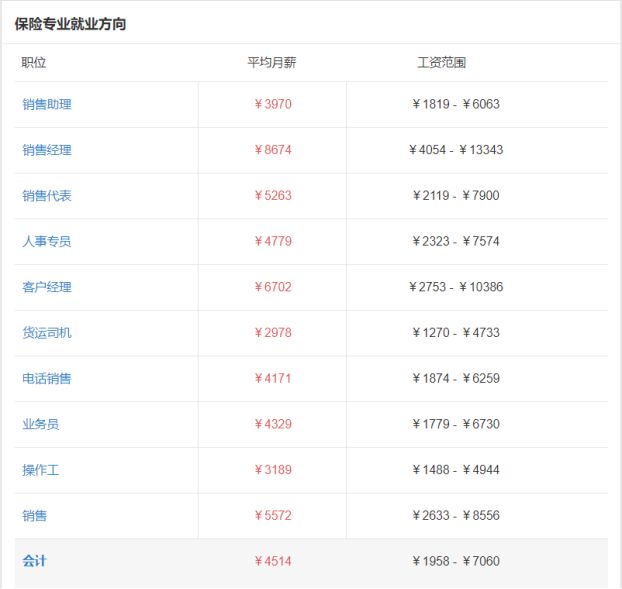Image resolution: width=622 pixels, height=589 pixels.
Task: Click the ¥1958 - ¥7060 salary range
Action: tap(456, 561)
